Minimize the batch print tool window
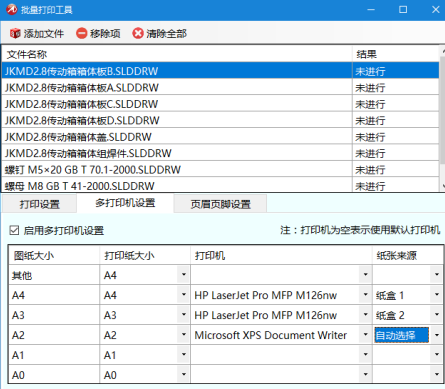This screenshot has height=389, width=445. (x=371, y=10)
